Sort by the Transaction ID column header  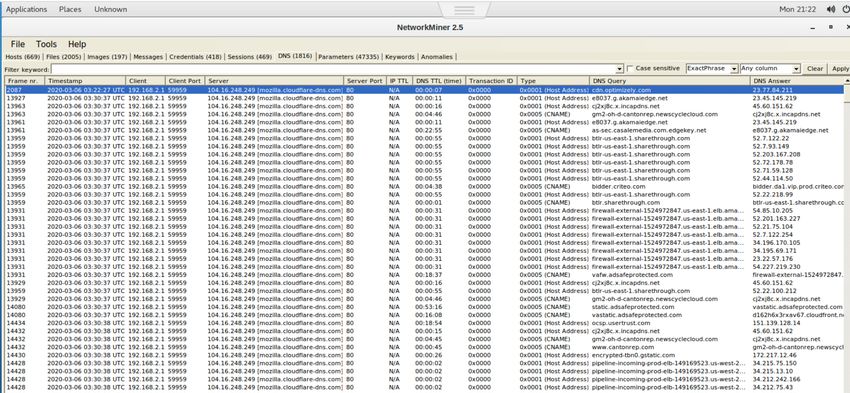491,81
